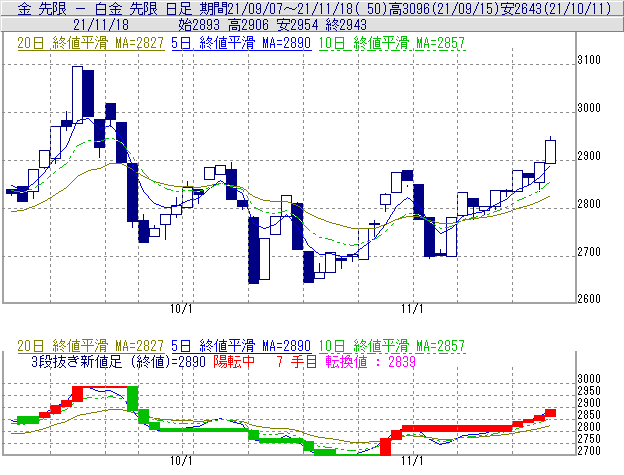Click the 11/1 date label under the lower chart
This screenshot has width=624, height=475.
[412, 461]
